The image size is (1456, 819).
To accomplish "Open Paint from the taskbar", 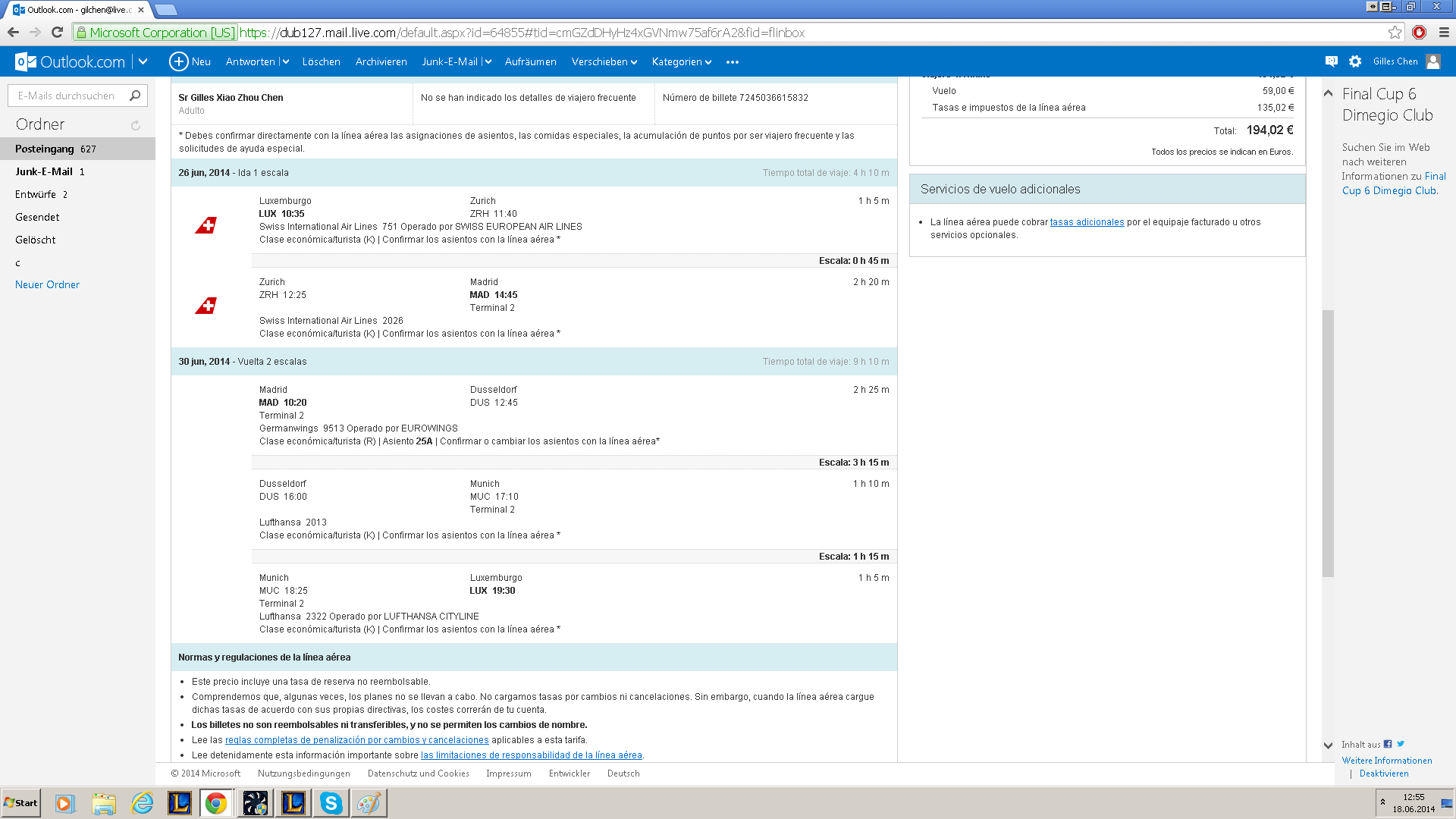I will (369, 803).
